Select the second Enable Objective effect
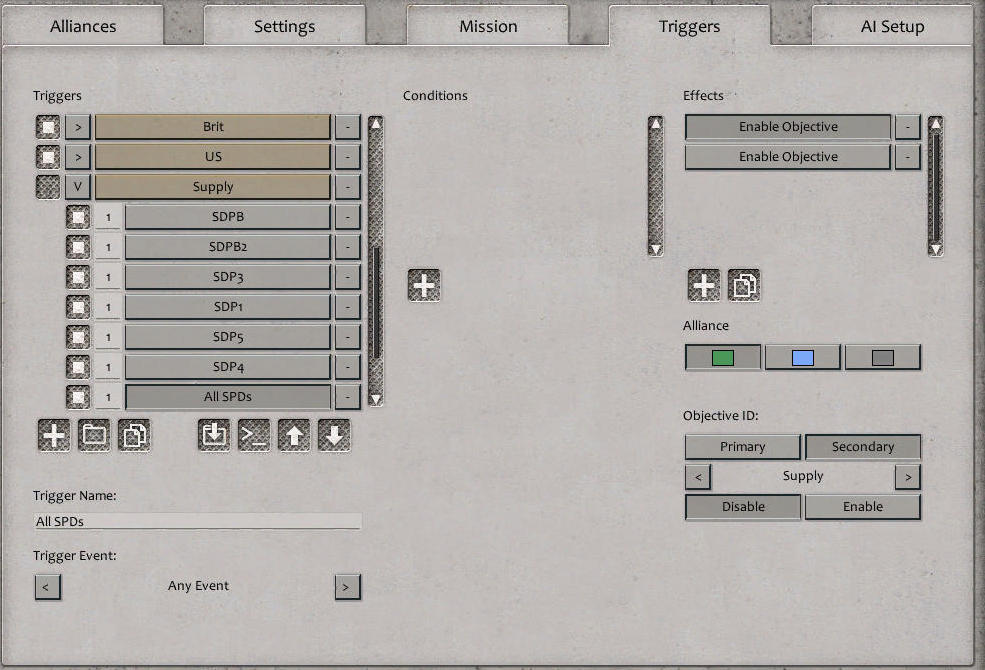985x670 pixels. (788, 157)
